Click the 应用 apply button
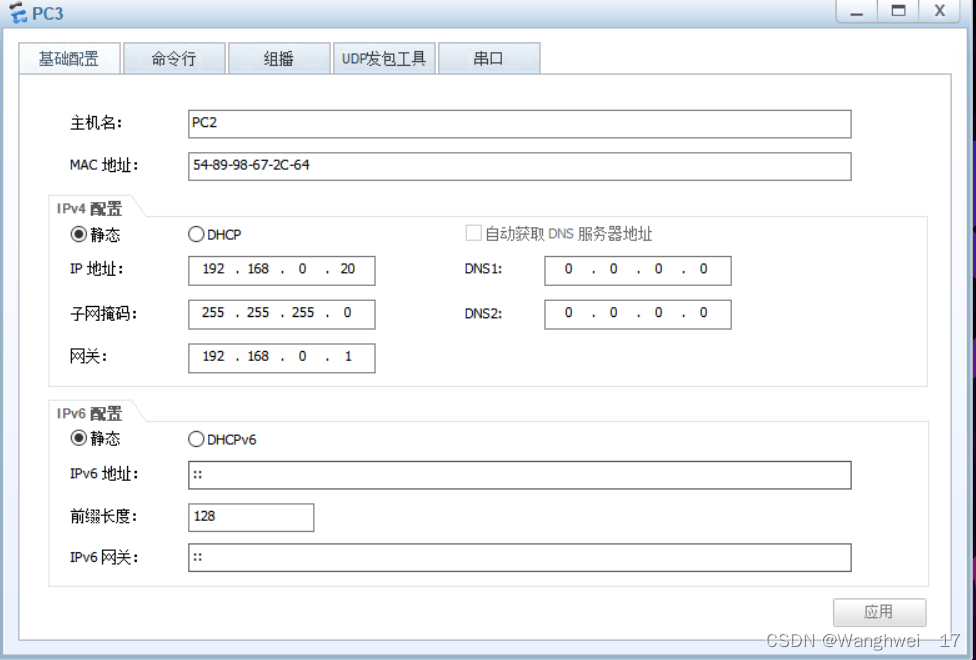Screen dimensions: 976x660 click(x=880, y=612)
